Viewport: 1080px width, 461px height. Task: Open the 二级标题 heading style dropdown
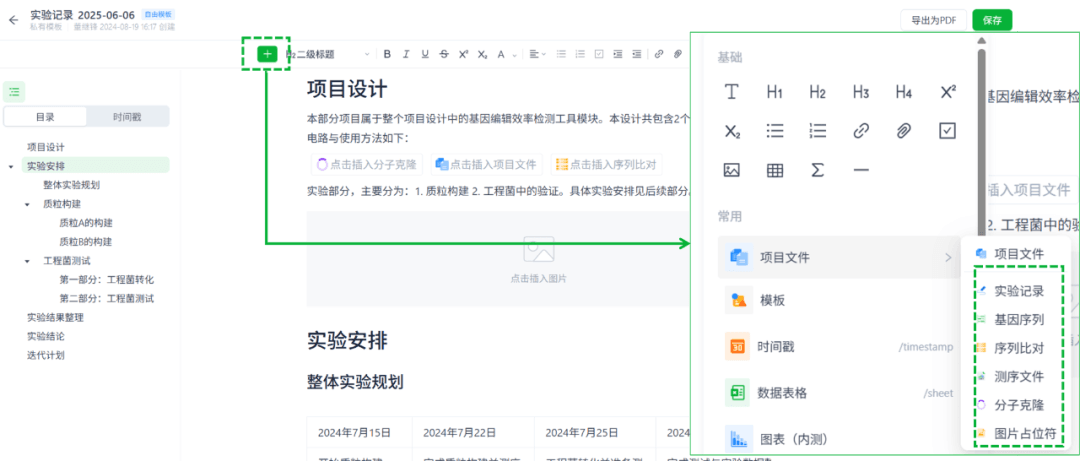click(328, 54)
